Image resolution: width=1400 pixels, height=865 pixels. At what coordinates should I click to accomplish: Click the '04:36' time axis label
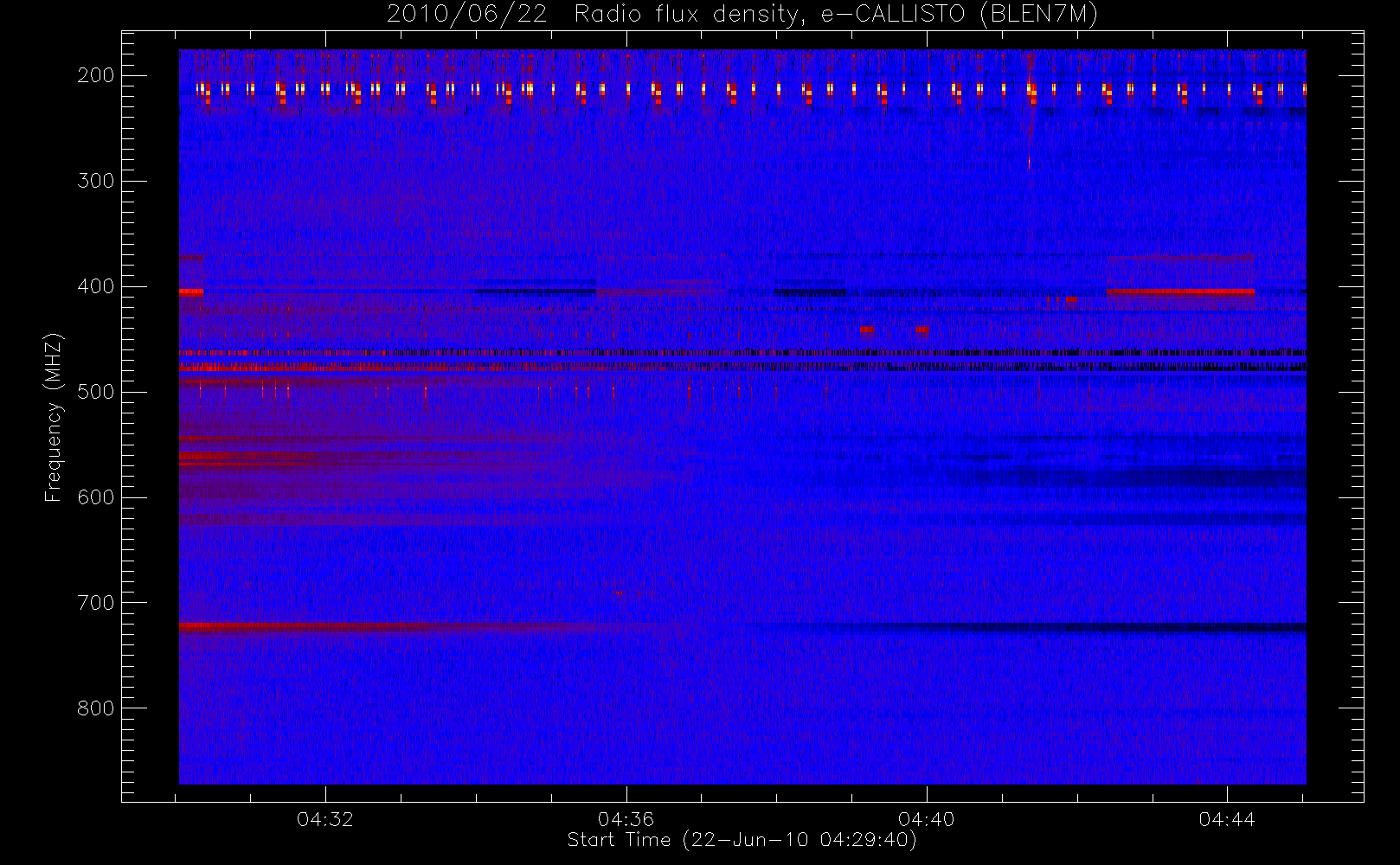[x=626, y=819]
